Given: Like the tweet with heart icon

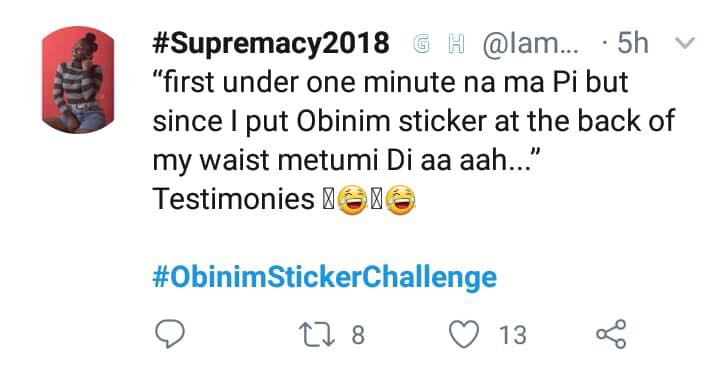Looking at the screenshot, I should coord(464,334).
